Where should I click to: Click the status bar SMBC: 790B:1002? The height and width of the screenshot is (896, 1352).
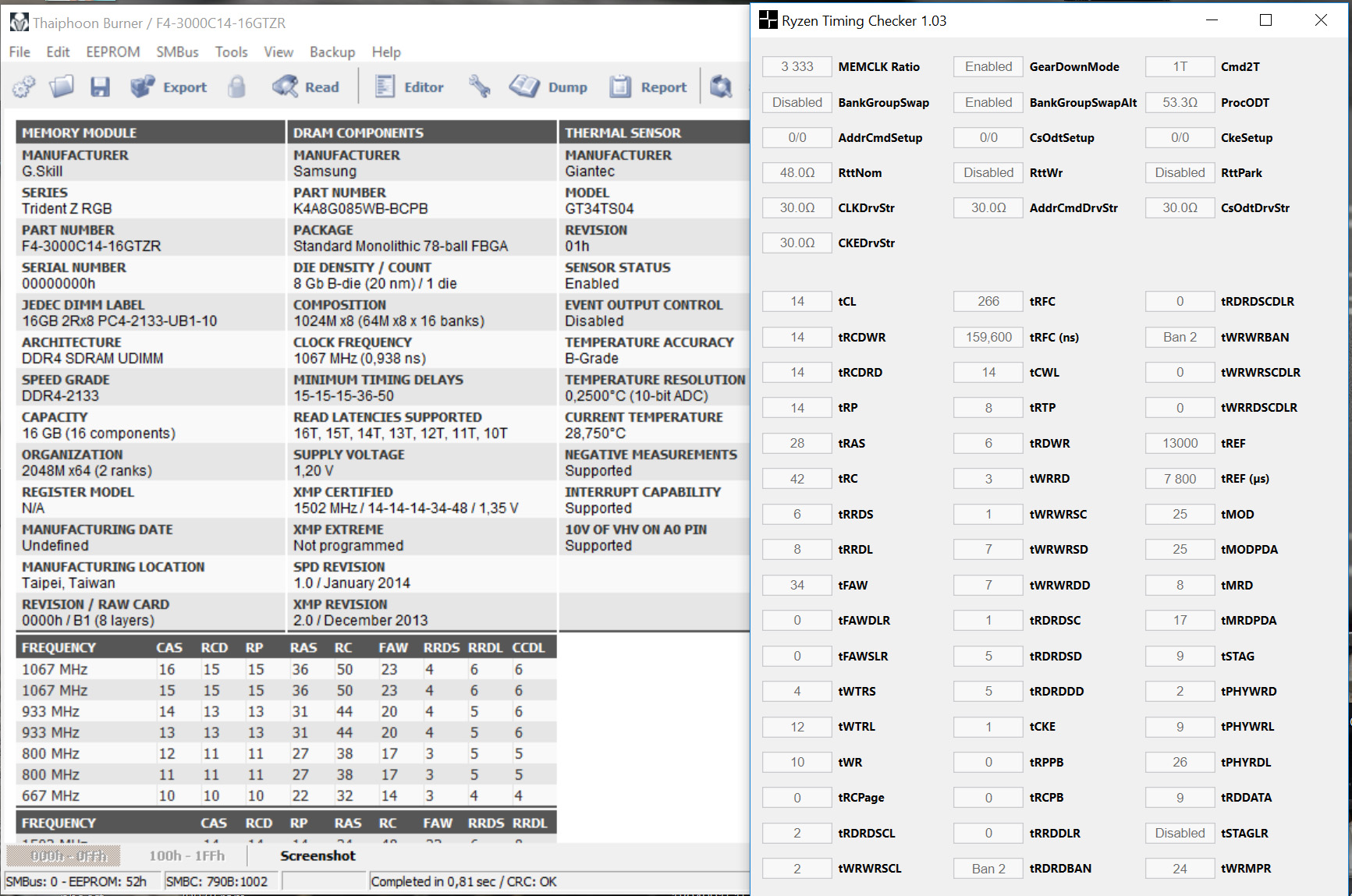pyautogui.click(x=217, y=882)
